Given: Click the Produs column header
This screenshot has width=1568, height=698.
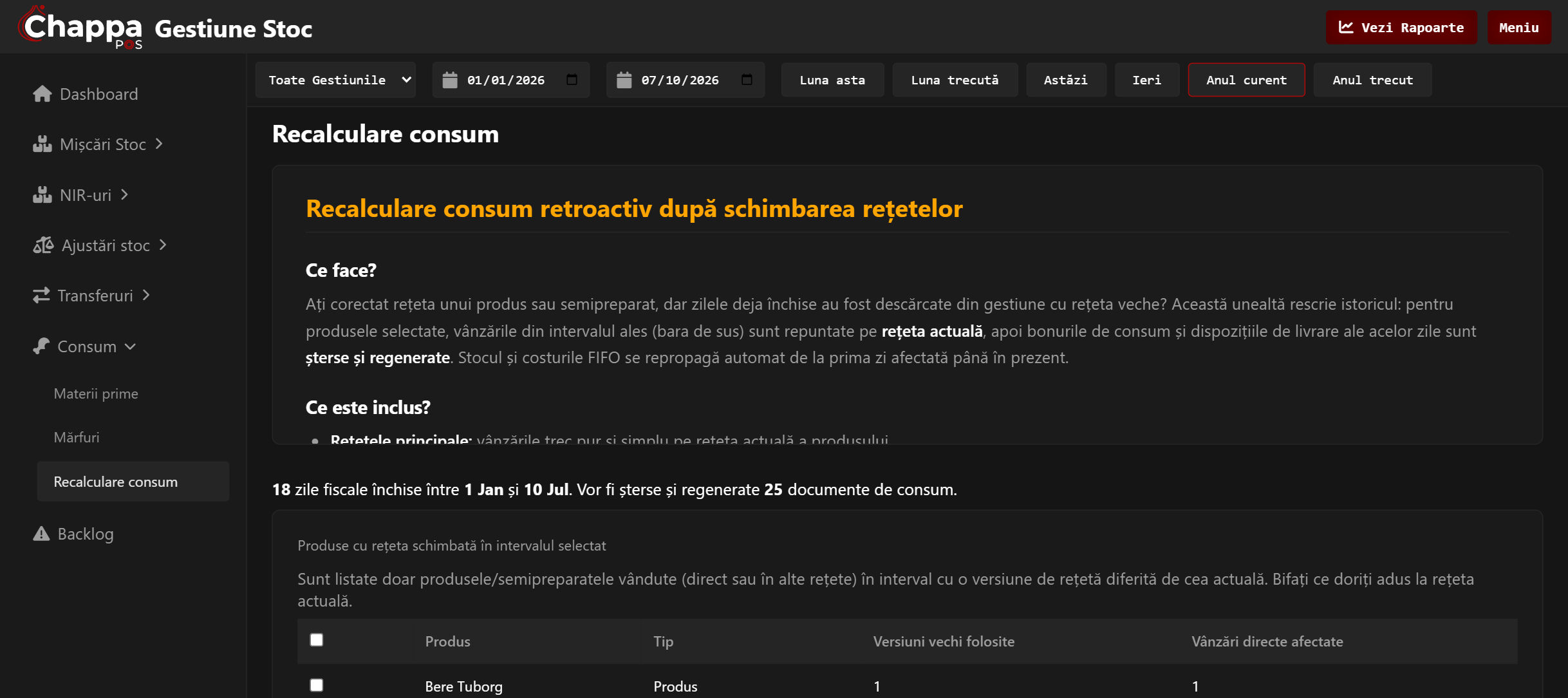Looking at the screenshot, I should click(x=447, y=641).
